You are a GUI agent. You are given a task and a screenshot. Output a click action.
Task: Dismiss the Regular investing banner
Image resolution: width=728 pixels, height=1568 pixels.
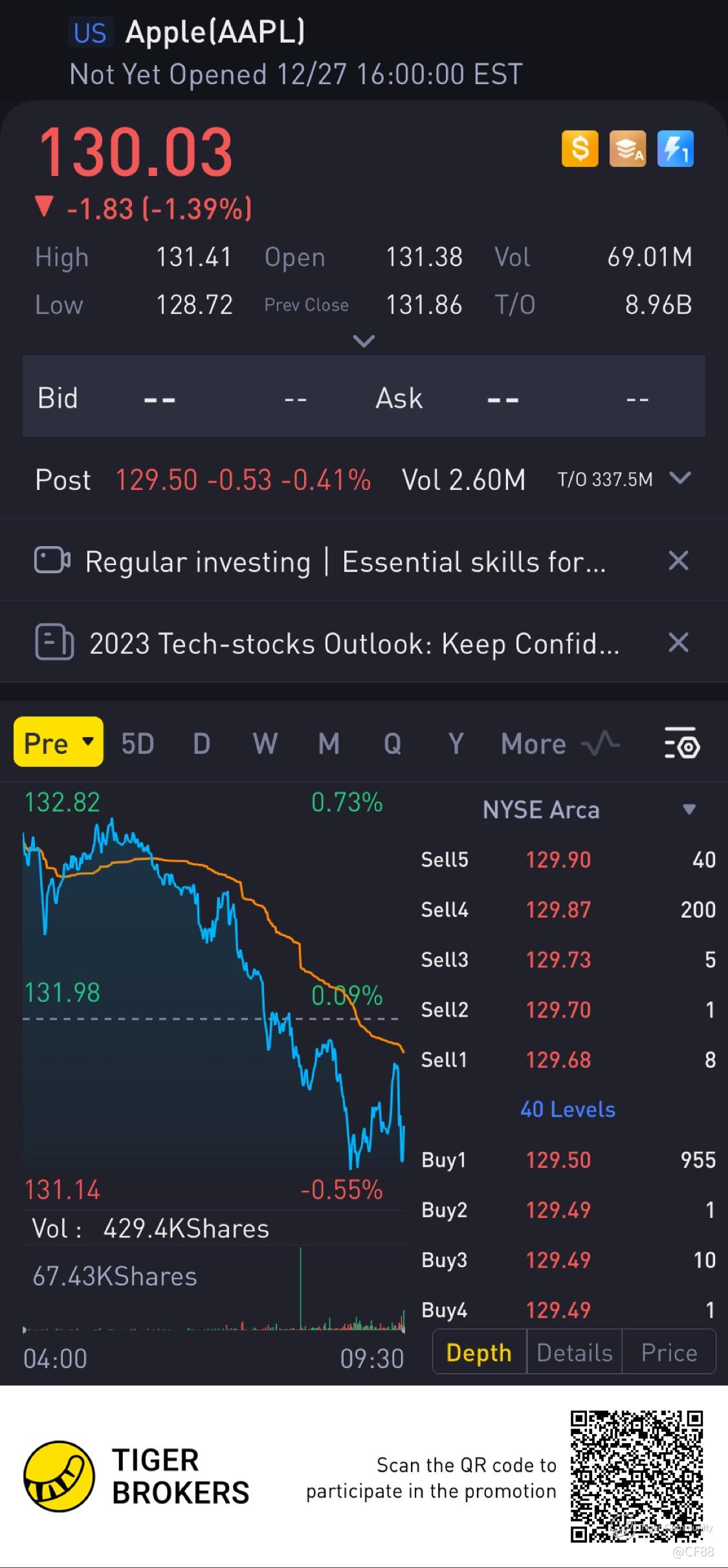[678, 560]
